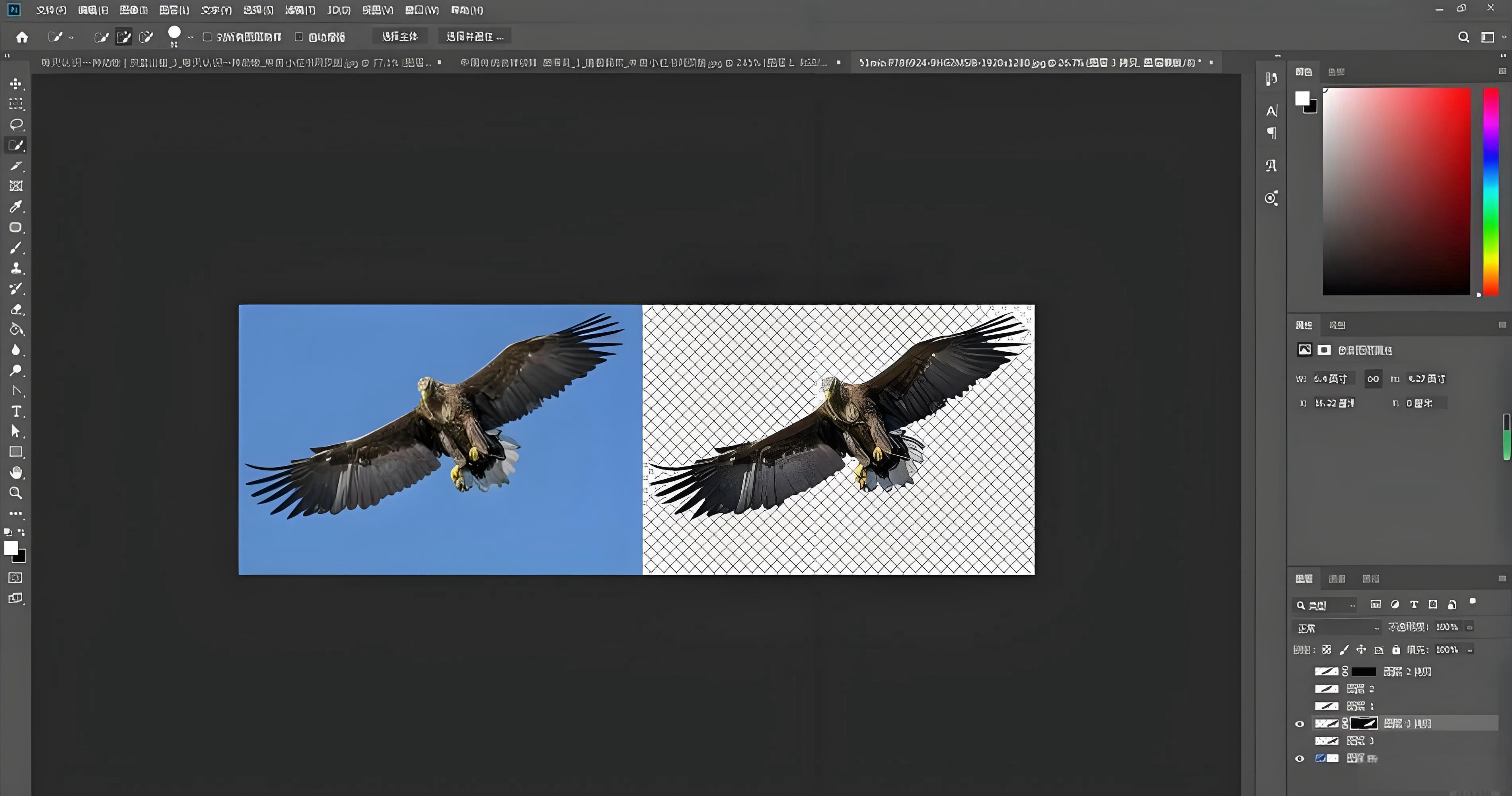The width and height of the screenshot is (1512, 796).
Task: Click the Select Subject button
Action: [400, 36]
